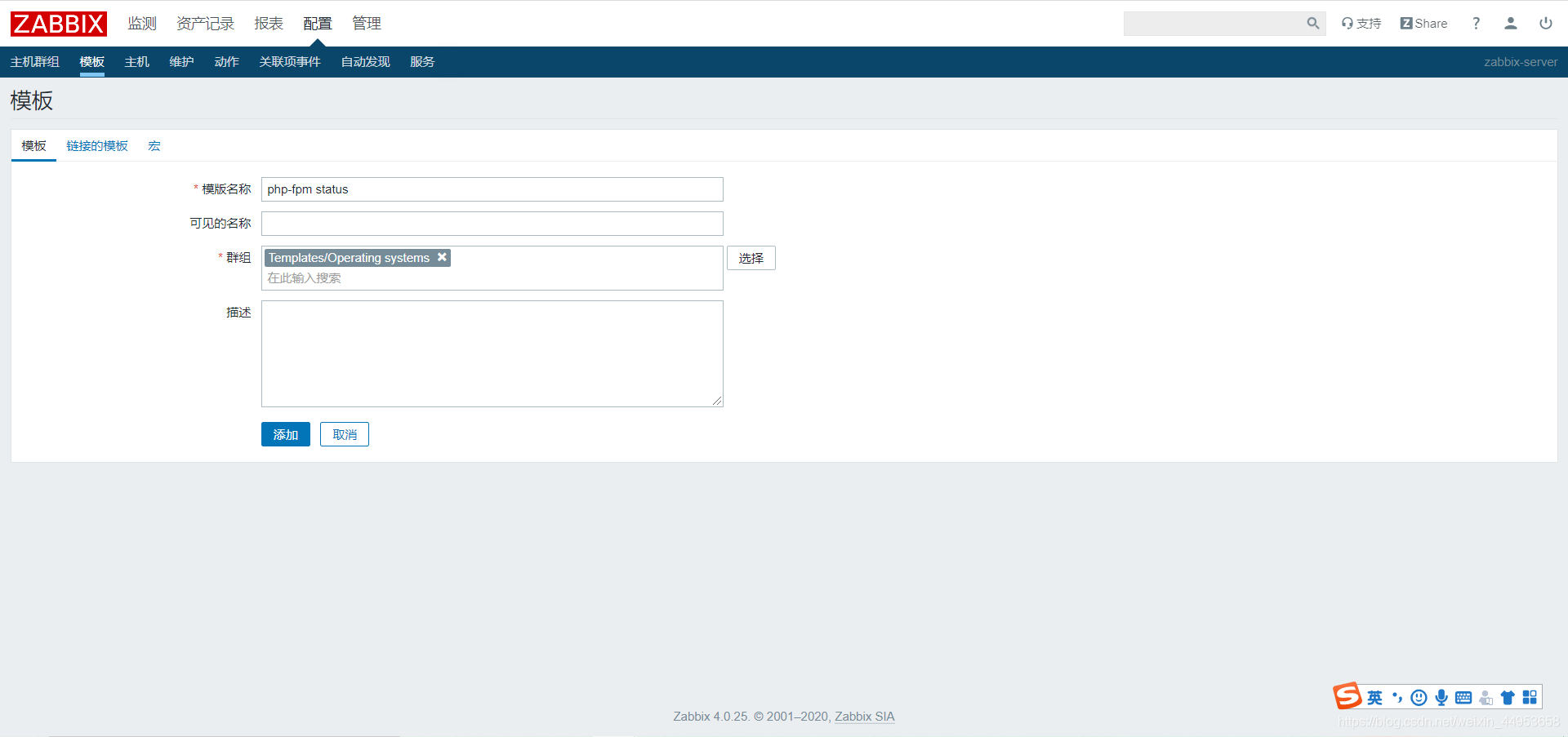
Task: Open the Zabbix Share link
Action: 1423,24
